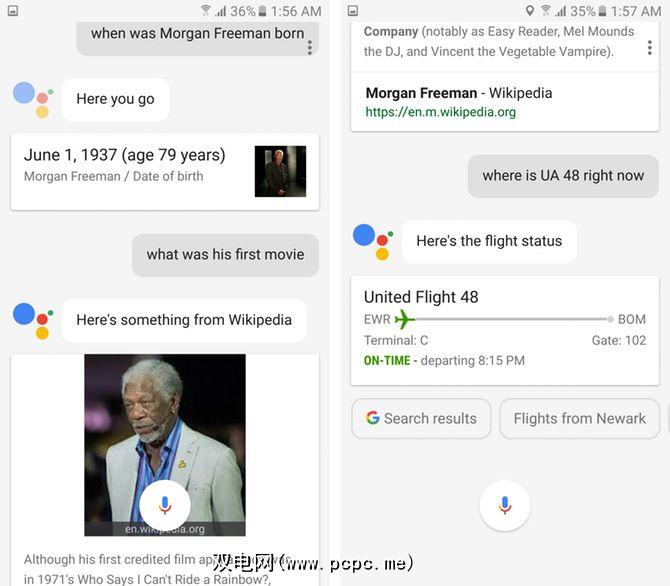Tap the Search results suggestion chip
670x586 pixels.
pos(421,418)
